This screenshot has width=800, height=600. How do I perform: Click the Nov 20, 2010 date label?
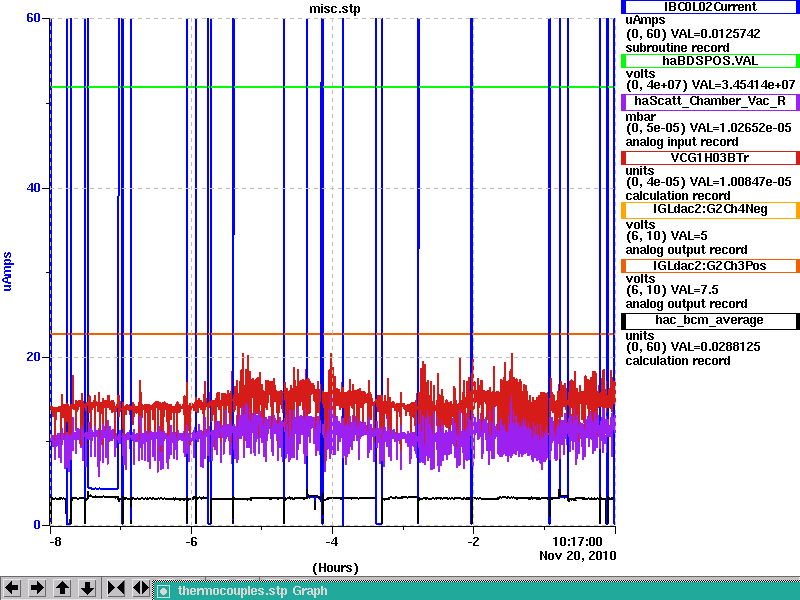coord(578,556)
